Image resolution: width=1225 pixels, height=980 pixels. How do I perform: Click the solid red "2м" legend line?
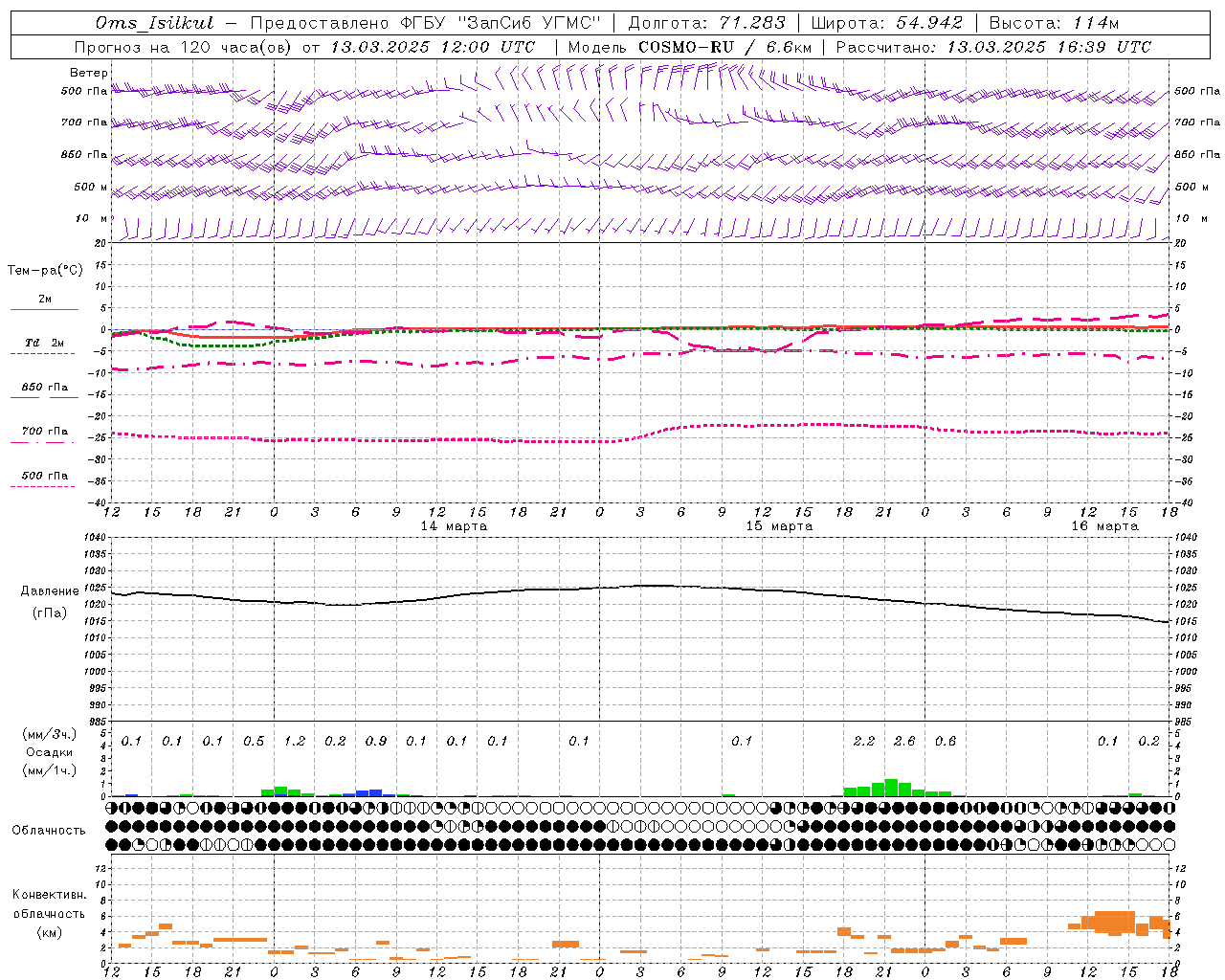[44, 309]
